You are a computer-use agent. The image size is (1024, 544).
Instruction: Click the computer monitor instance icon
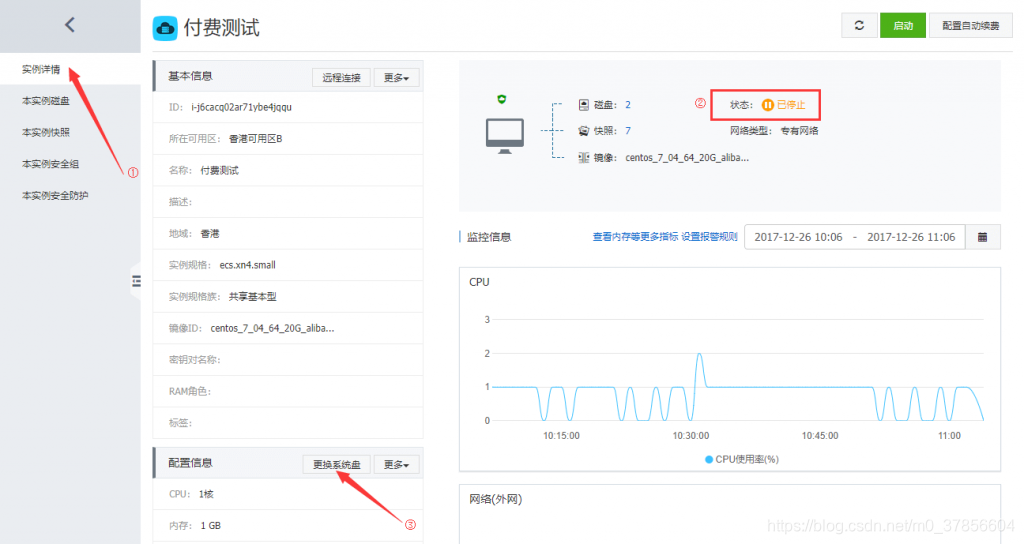(x=504, y=136)
